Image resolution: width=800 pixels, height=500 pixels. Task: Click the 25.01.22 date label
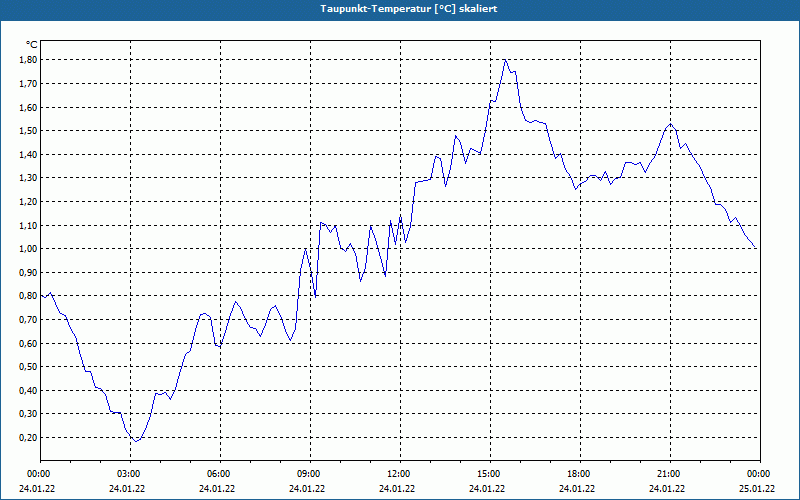(x=757, y=489)
